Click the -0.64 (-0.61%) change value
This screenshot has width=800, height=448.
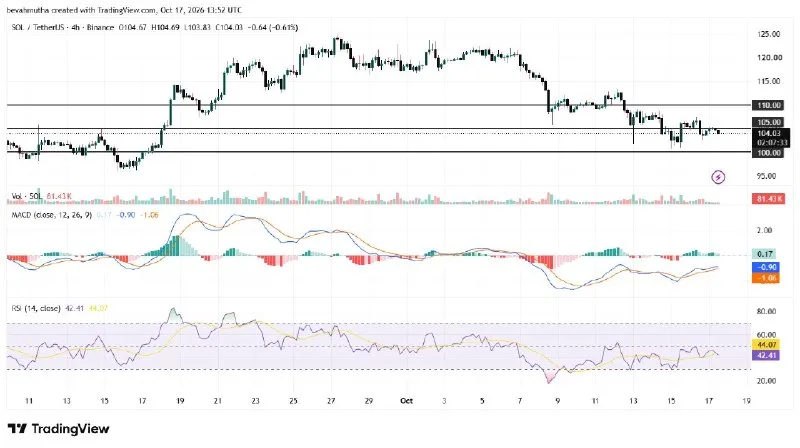click(272, 27)
